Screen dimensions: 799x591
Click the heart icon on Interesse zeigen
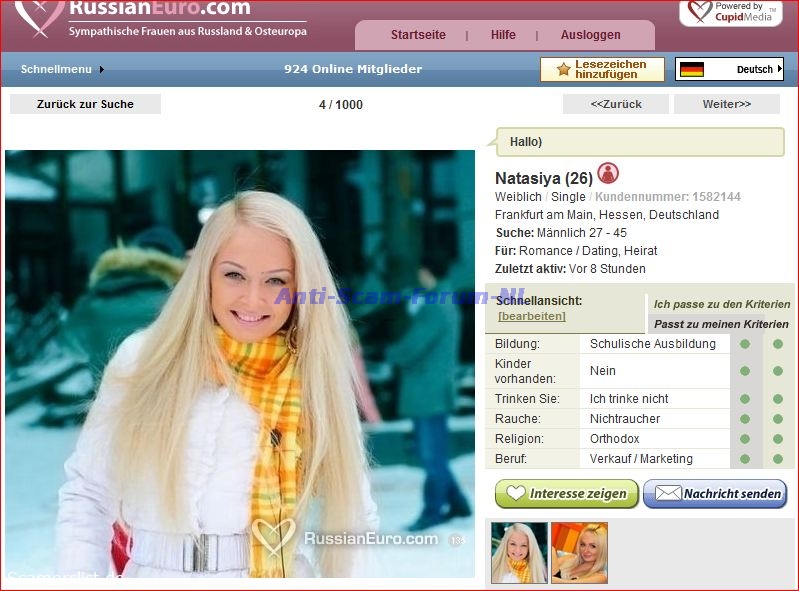[516, 493]
